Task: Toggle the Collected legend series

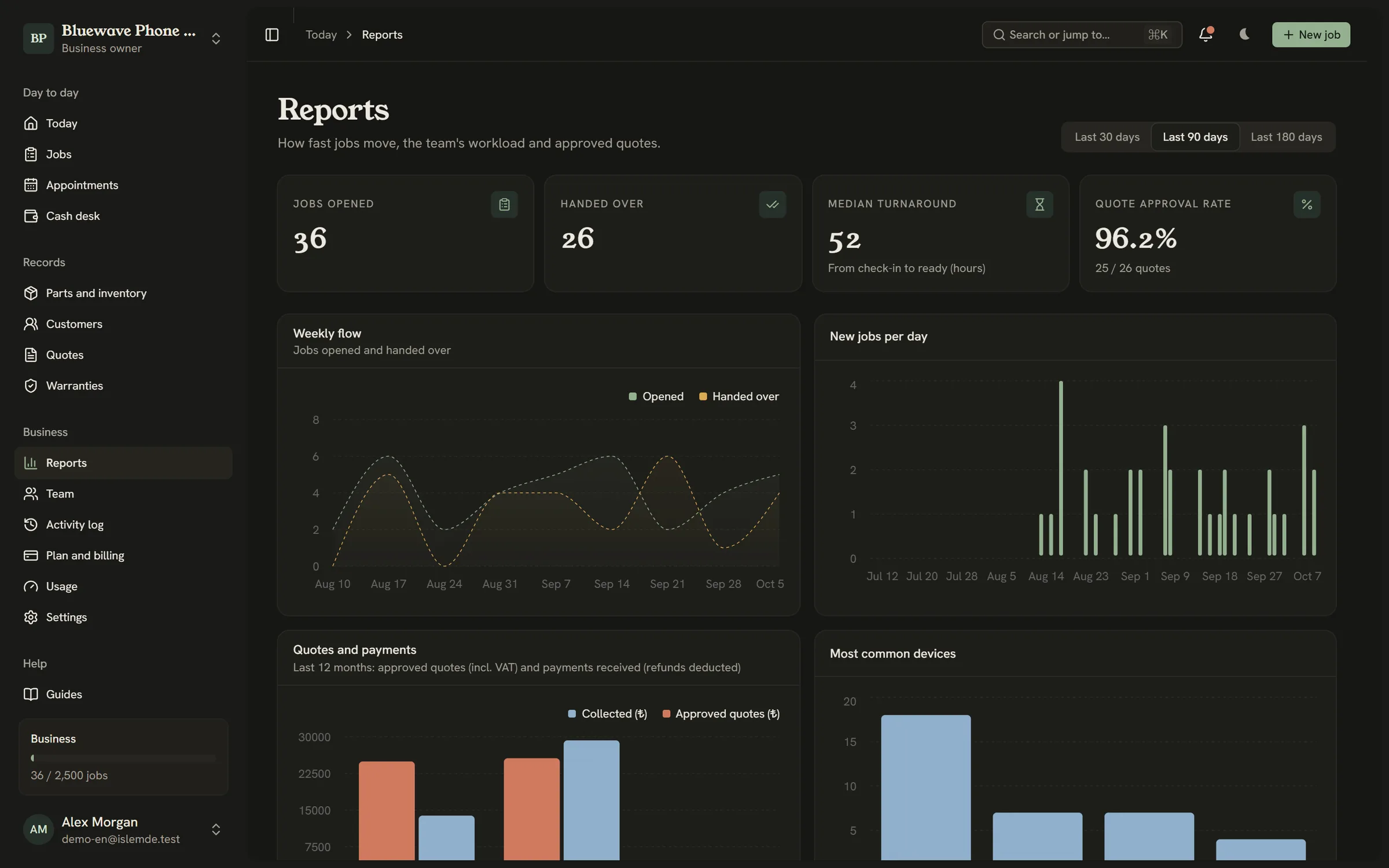Action: click(x=608, y=713)
